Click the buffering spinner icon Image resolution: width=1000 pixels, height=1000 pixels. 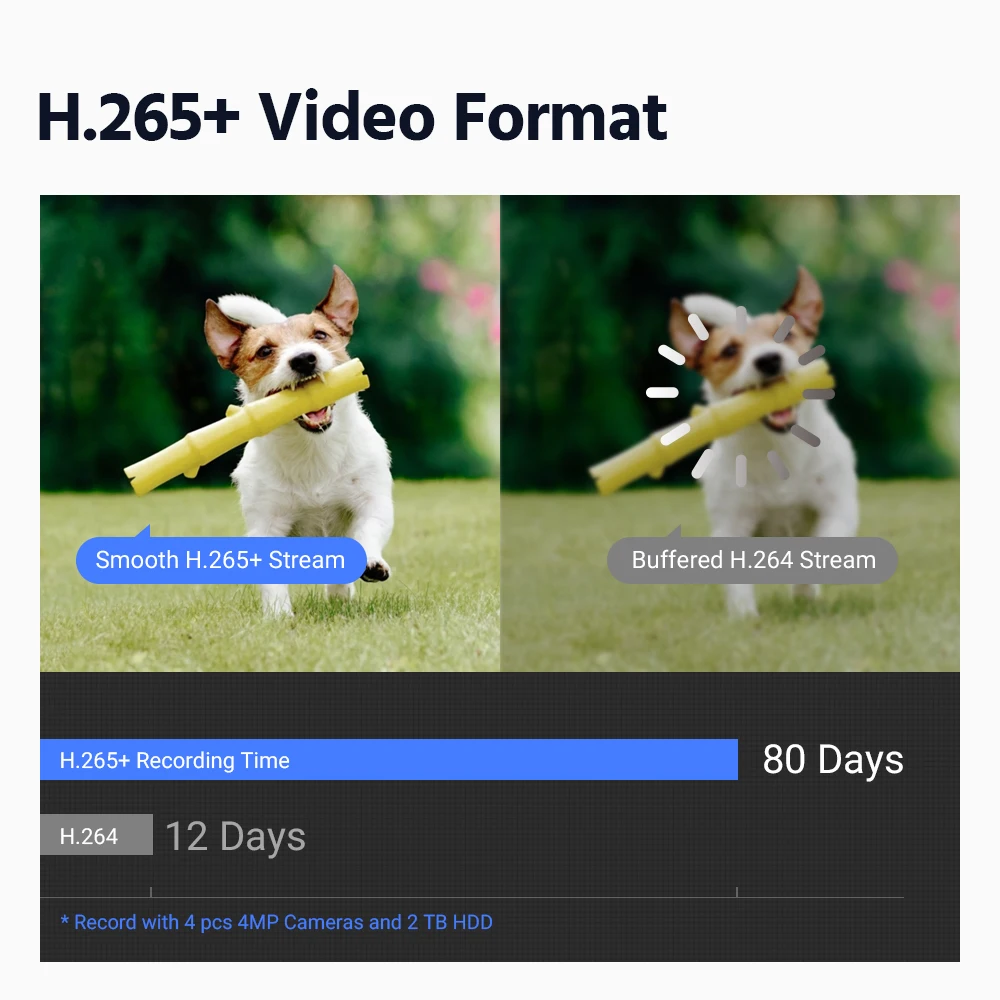[740, 394]
